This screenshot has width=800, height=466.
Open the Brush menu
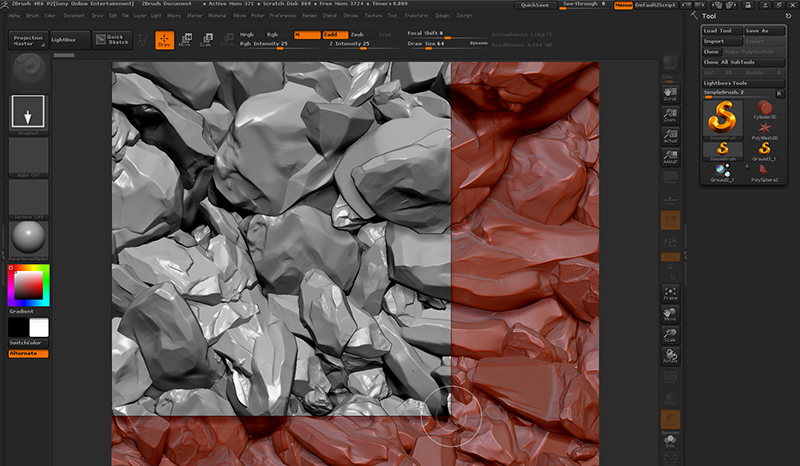(x=32, y=16)
